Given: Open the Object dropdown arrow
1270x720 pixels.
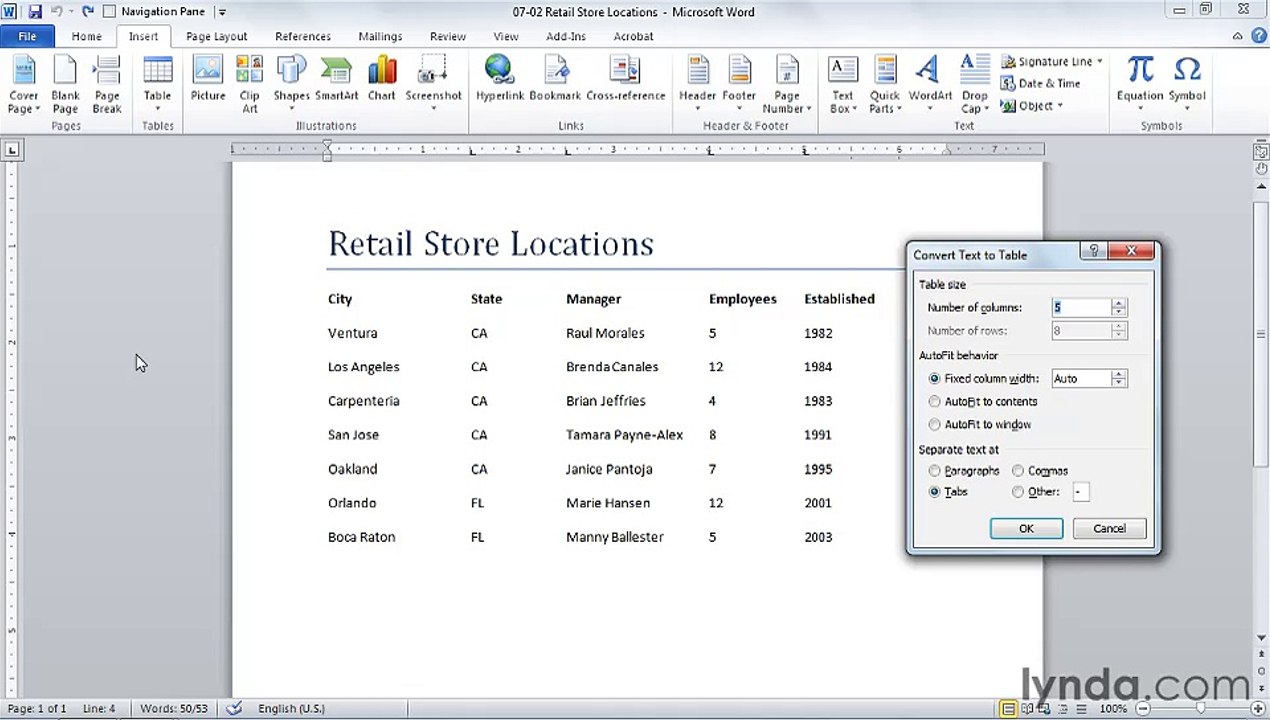Looking at the screenshot, I should (x=1059, y=106).
